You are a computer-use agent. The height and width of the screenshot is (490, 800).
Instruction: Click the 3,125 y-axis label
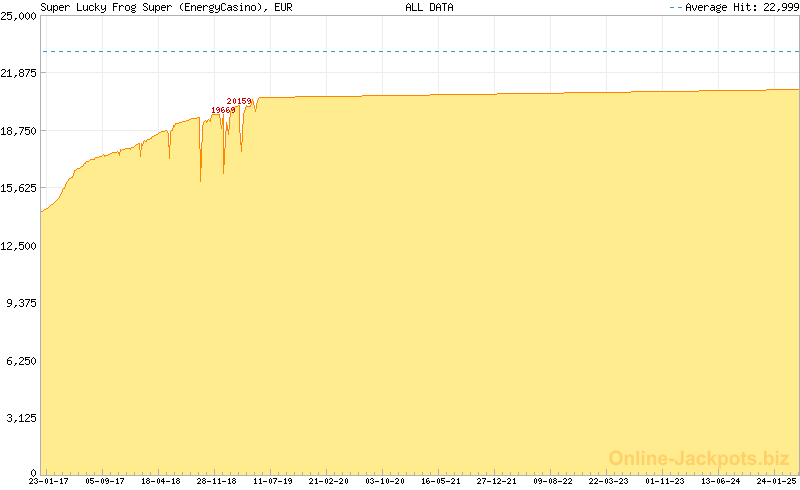[x=22, y=419]
